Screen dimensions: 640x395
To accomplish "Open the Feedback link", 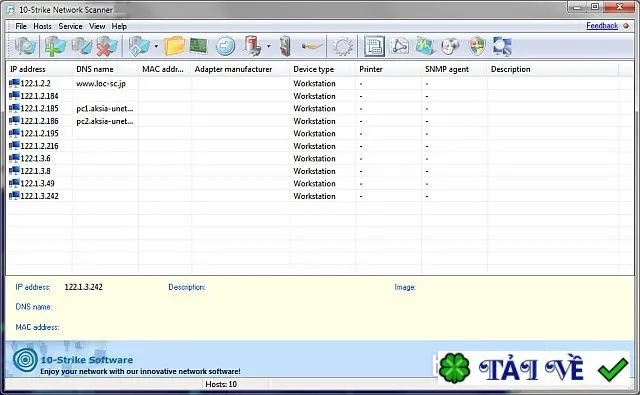I will [602, 26].
